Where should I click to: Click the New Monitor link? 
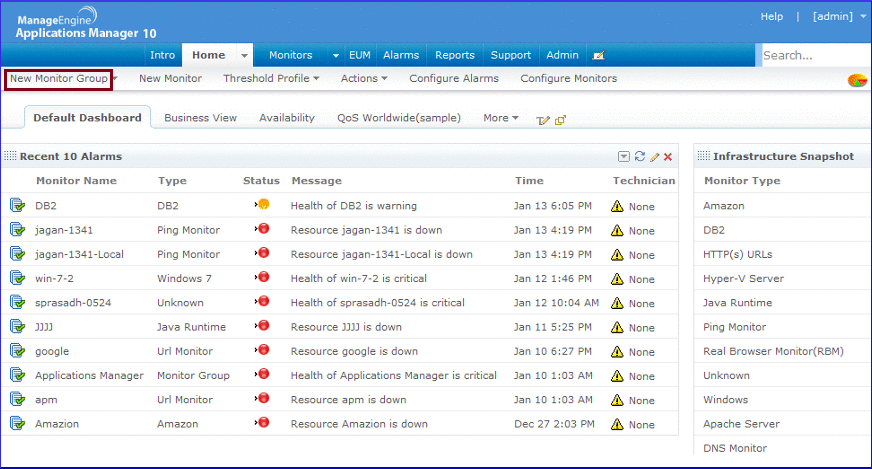(170, 78)
